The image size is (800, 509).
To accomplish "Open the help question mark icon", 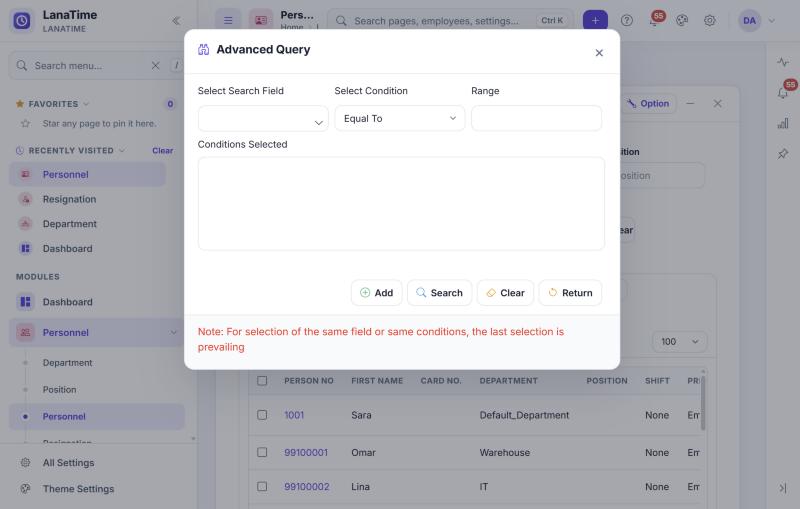I will 627,20.
